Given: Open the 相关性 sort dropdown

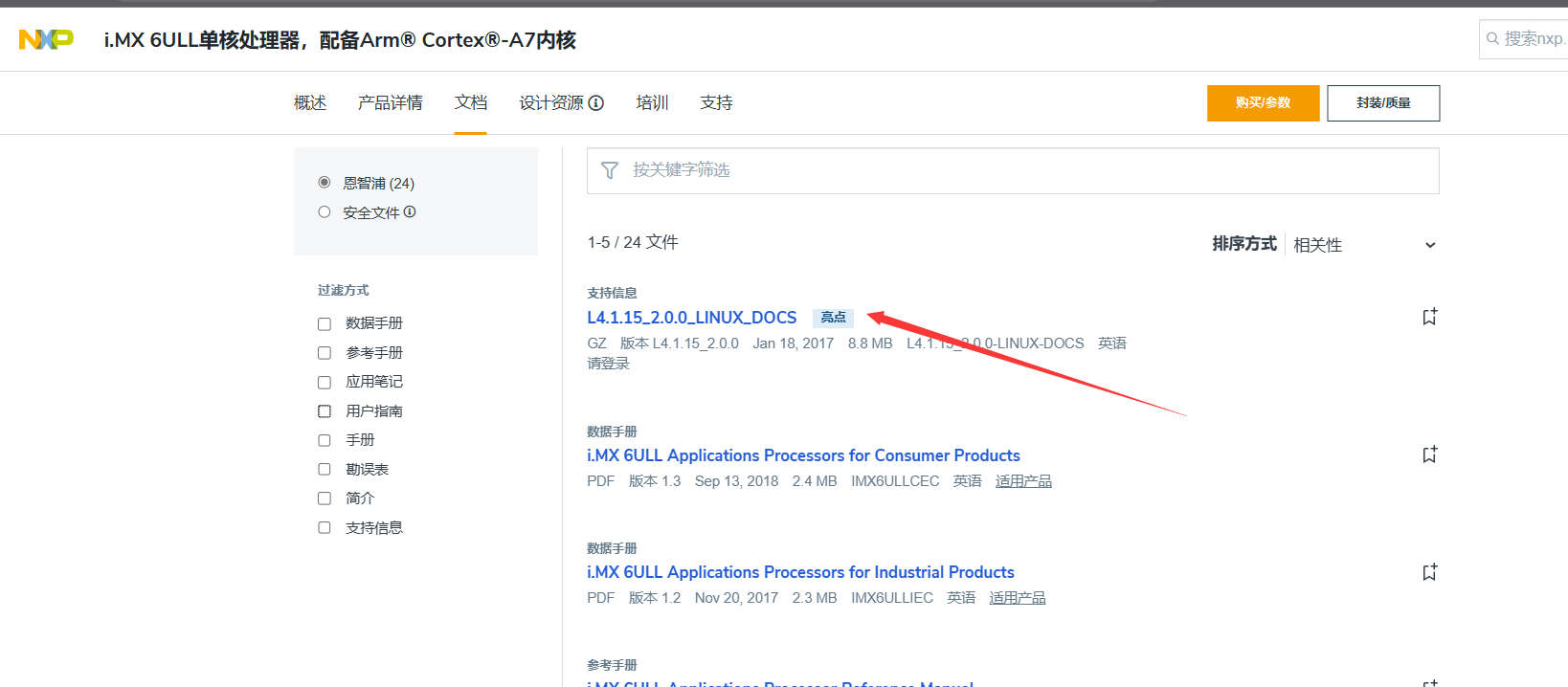Looking at the screenshot, I should coord(1364,245).
